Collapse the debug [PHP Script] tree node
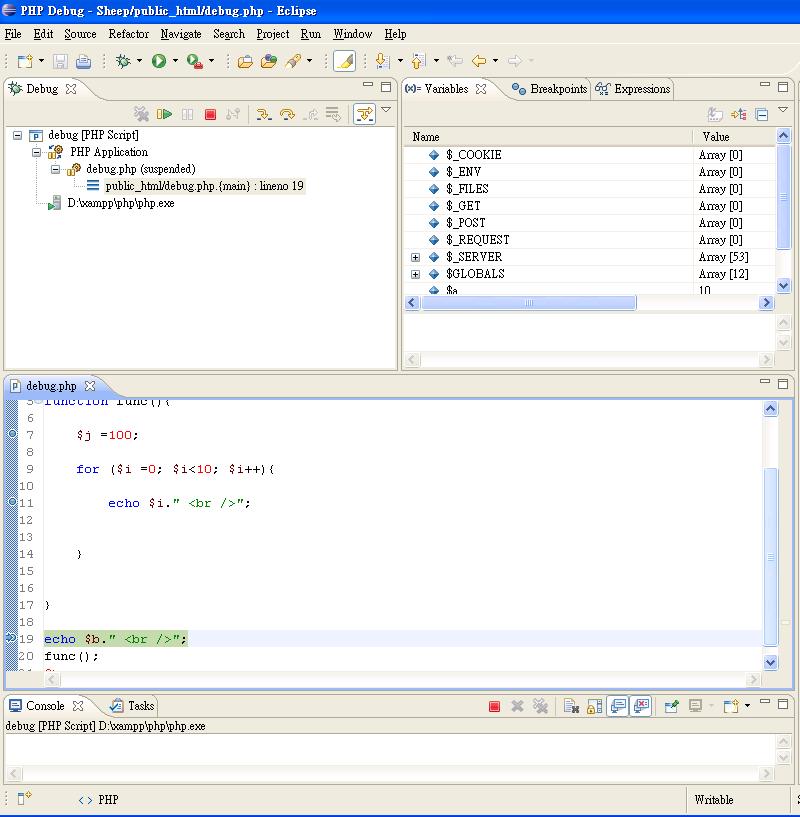 (18, 135)
